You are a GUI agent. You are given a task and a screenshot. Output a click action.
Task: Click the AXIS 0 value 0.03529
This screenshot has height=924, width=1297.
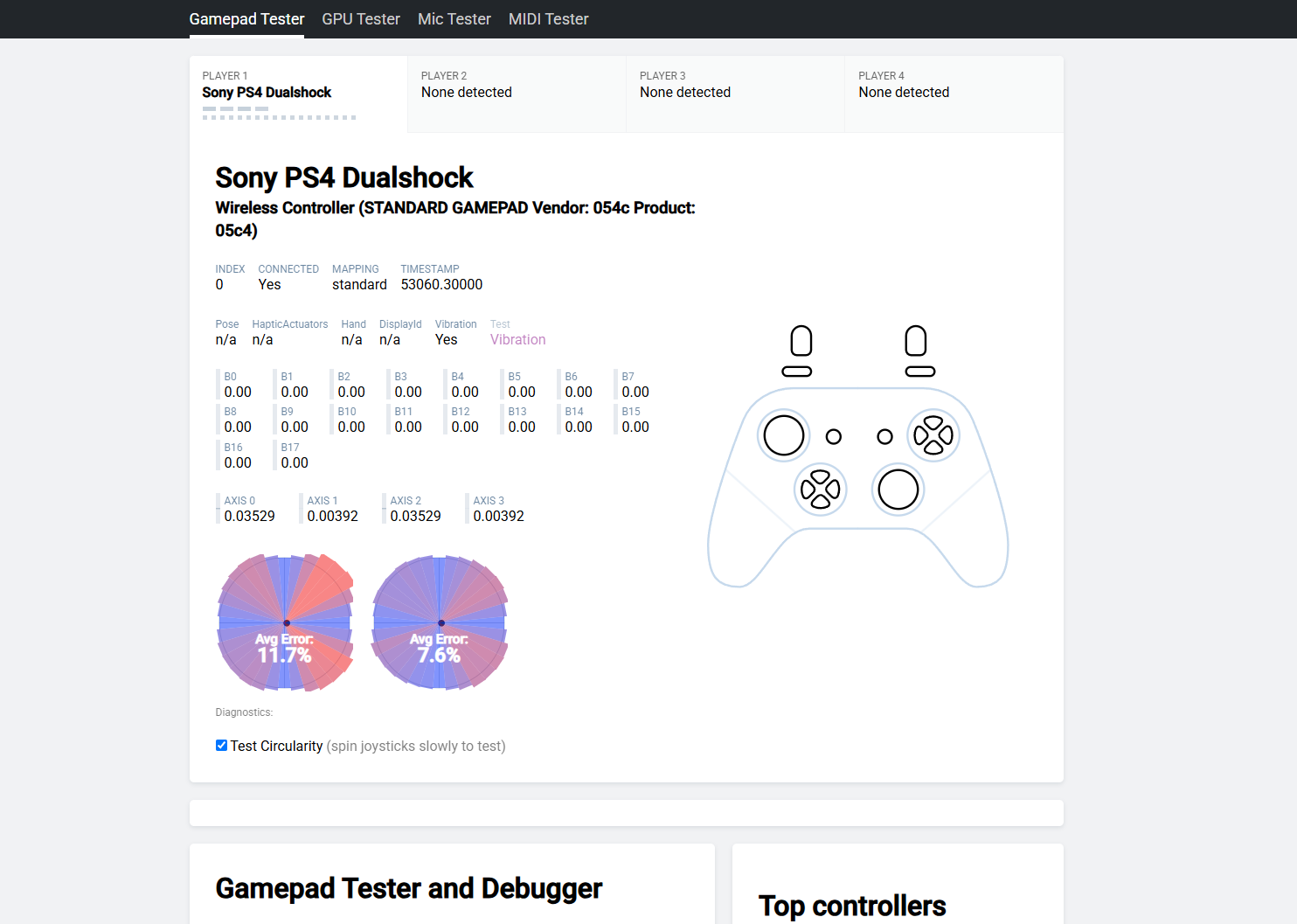(250, 517)
